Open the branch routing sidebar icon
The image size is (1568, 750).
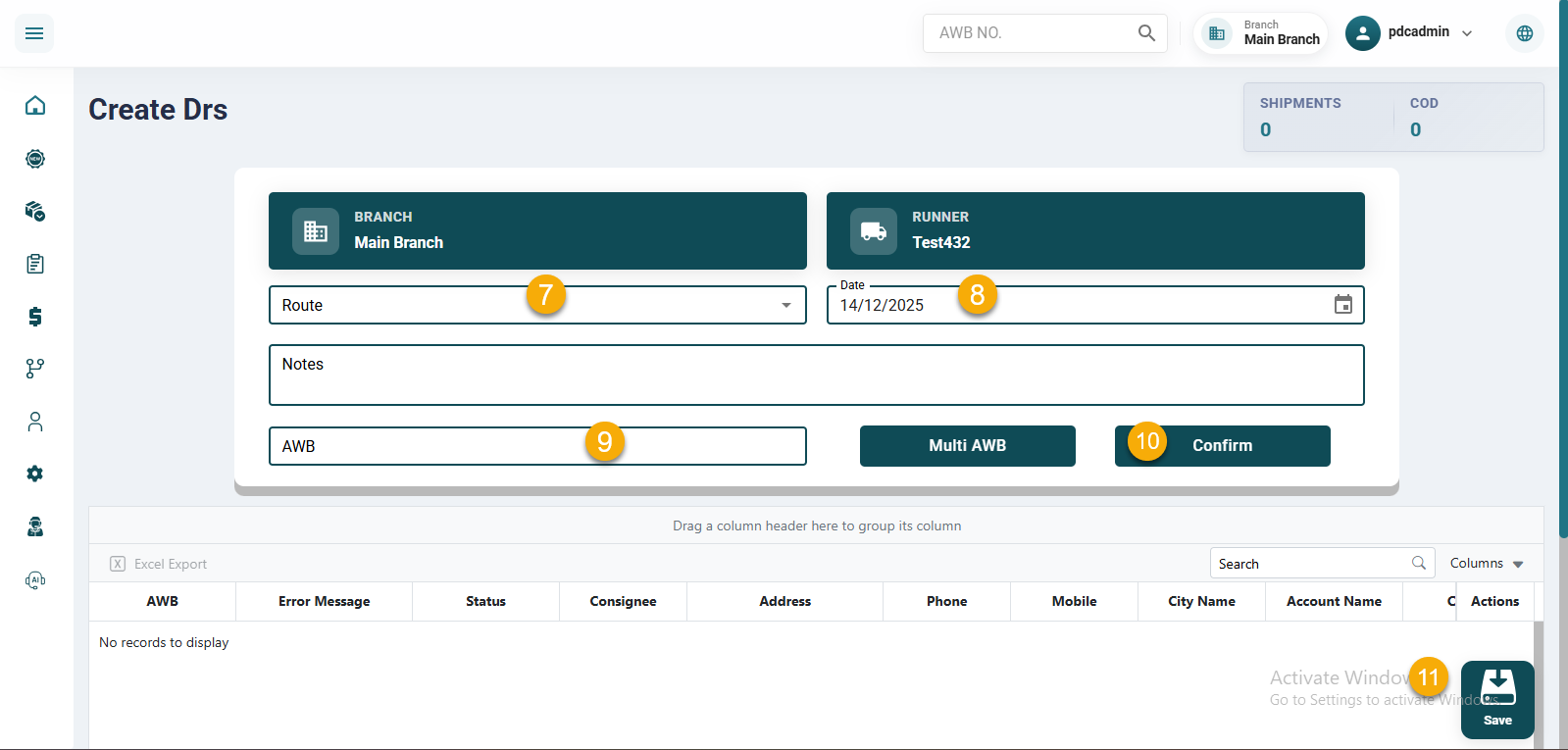tap(35, 369)
